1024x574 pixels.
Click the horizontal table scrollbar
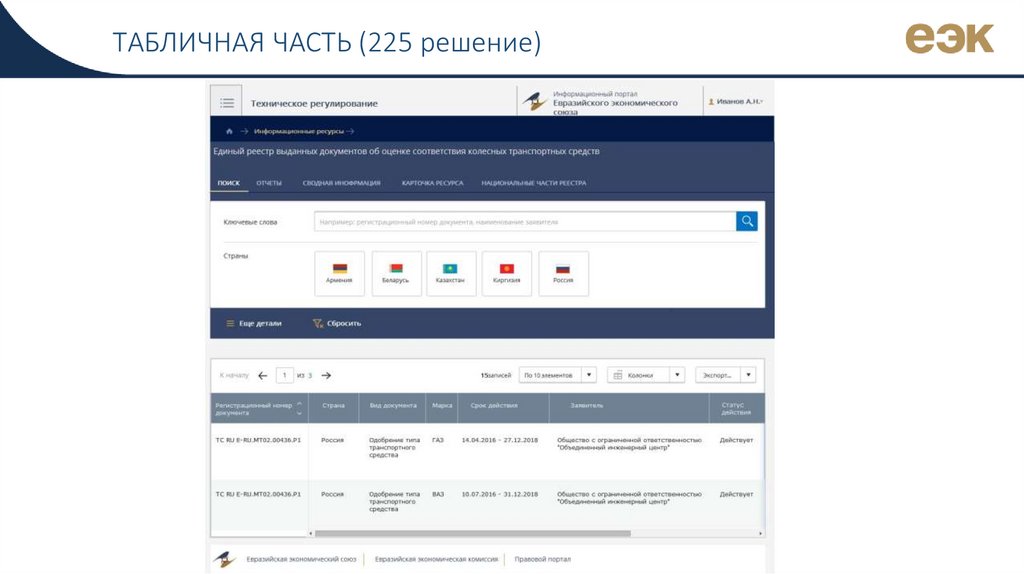point(470,533)
